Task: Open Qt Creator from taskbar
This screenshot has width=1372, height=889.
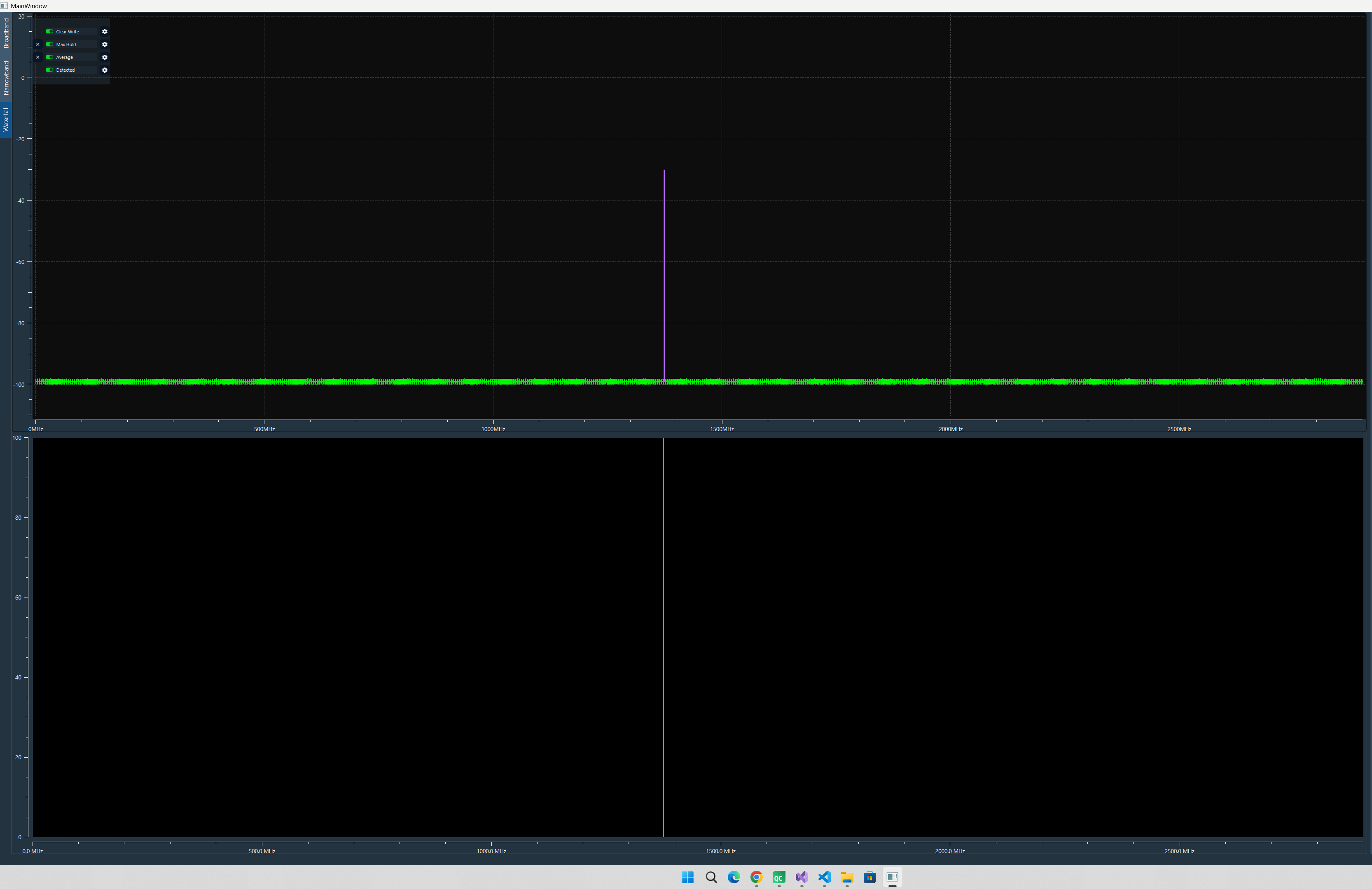Action: [779, 877]
